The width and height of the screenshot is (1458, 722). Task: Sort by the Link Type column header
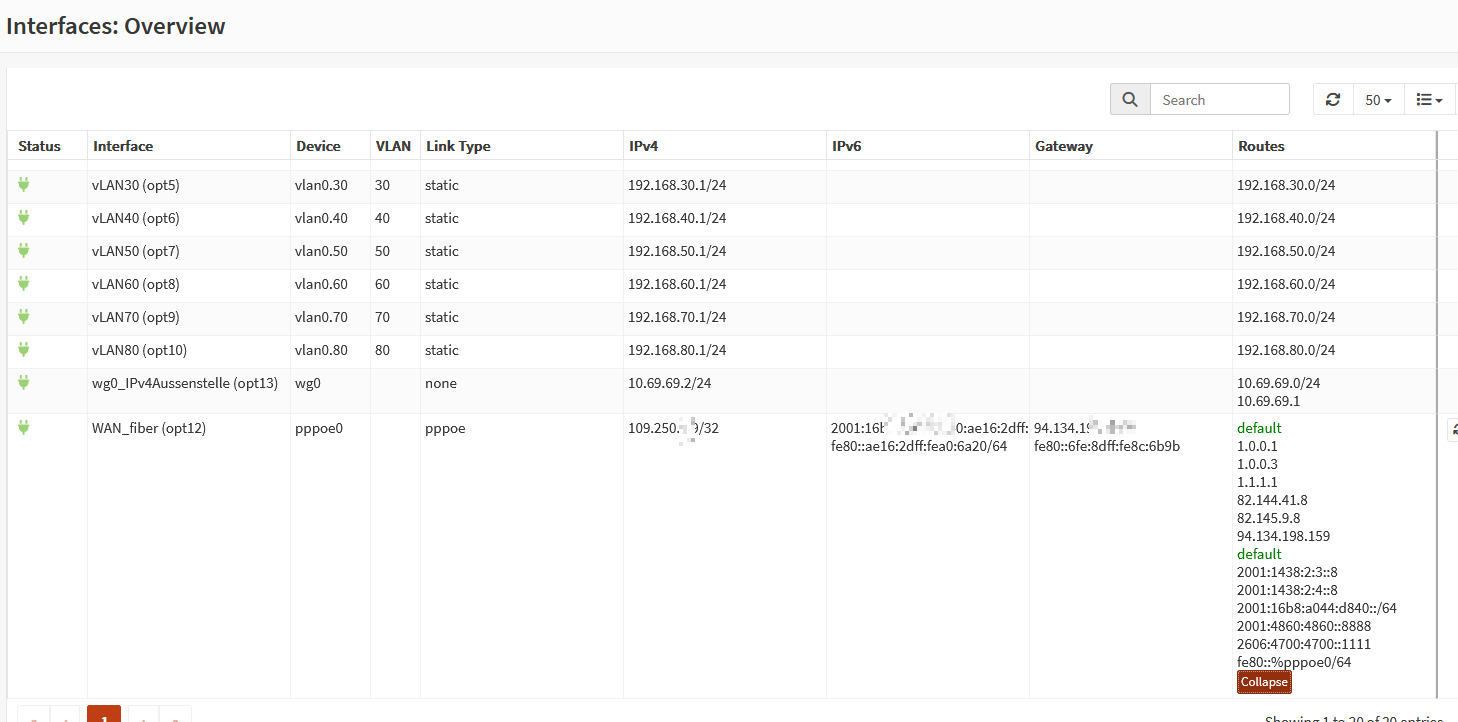tap(458, 146)
